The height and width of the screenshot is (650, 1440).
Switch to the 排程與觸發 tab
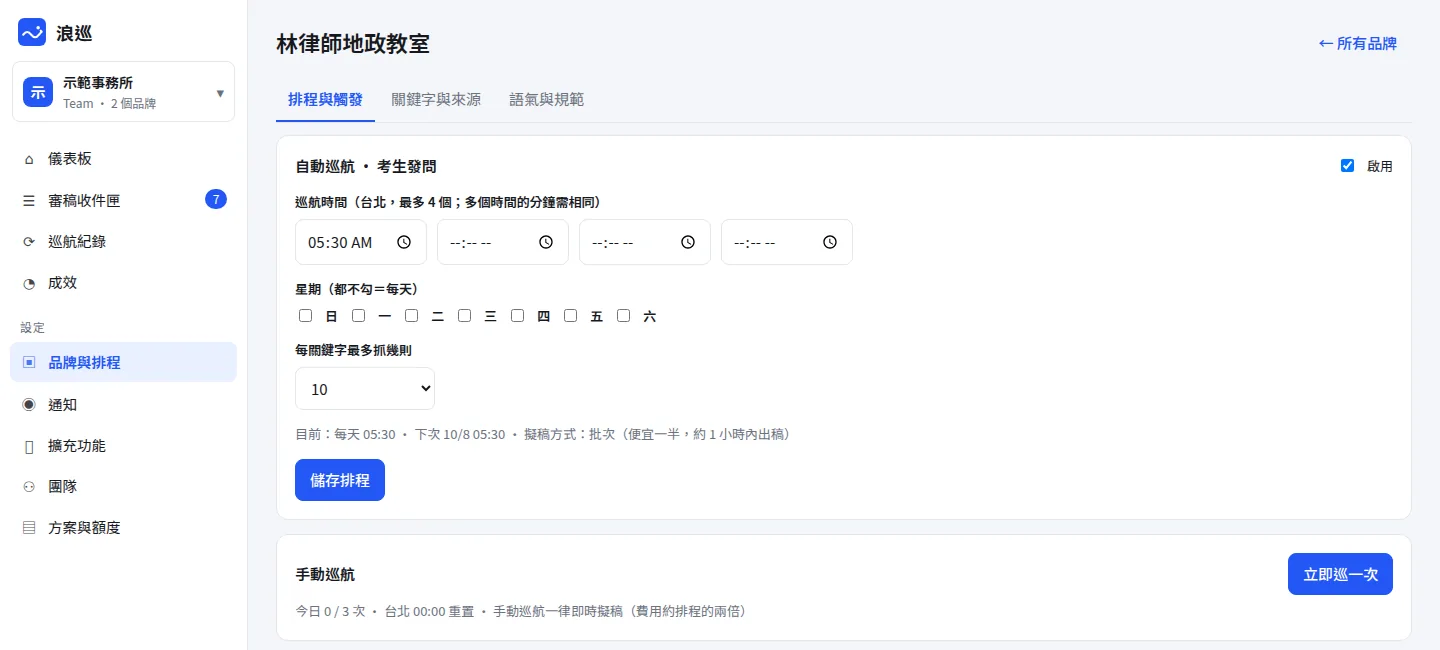[325, 100]
